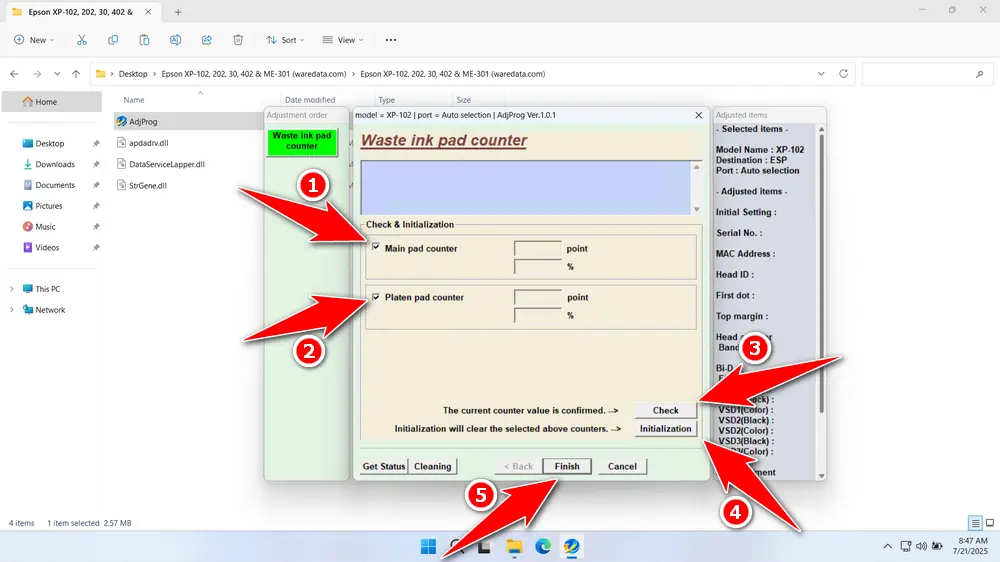Click Platen pad counter percent field
The height and width of the screenshot is (562, 1000).
point(538,315)
